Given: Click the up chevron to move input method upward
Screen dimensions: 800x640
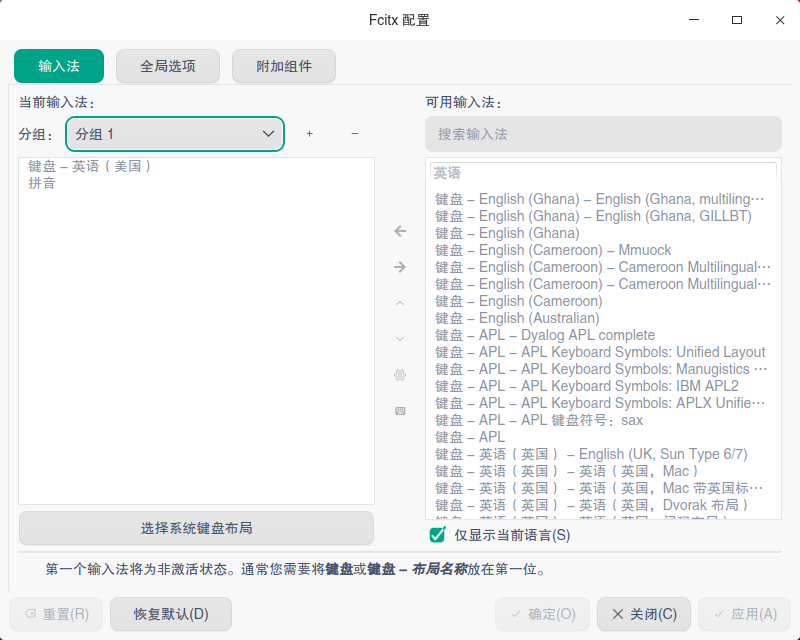Looking at the screenshot, I should coord(400,303).
